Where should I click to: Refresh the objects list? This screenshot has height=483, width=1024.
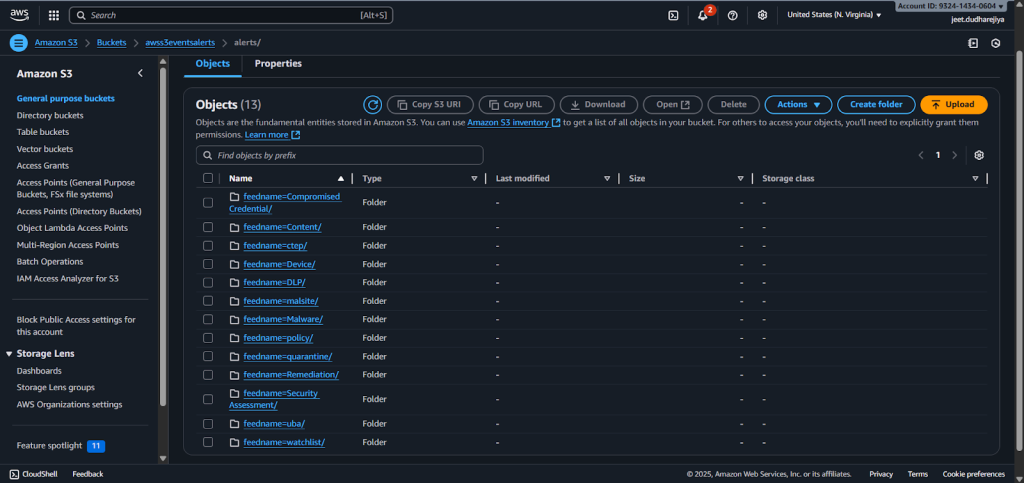372,104
